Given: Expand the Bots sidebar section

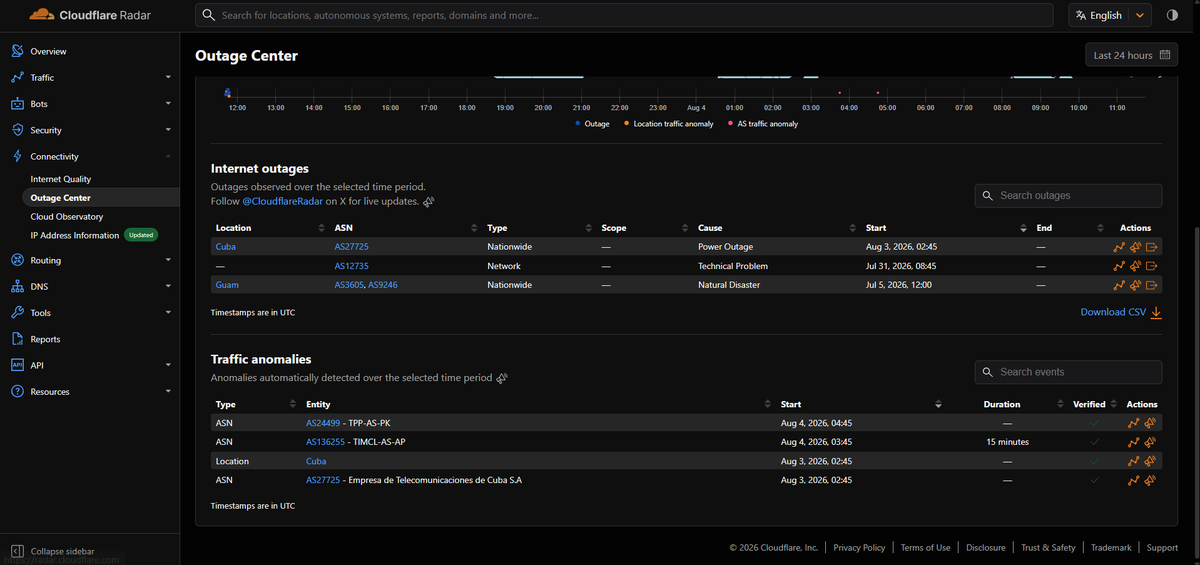Looking at the screenshot, I should pyautogui.click(x=168, y=103).
